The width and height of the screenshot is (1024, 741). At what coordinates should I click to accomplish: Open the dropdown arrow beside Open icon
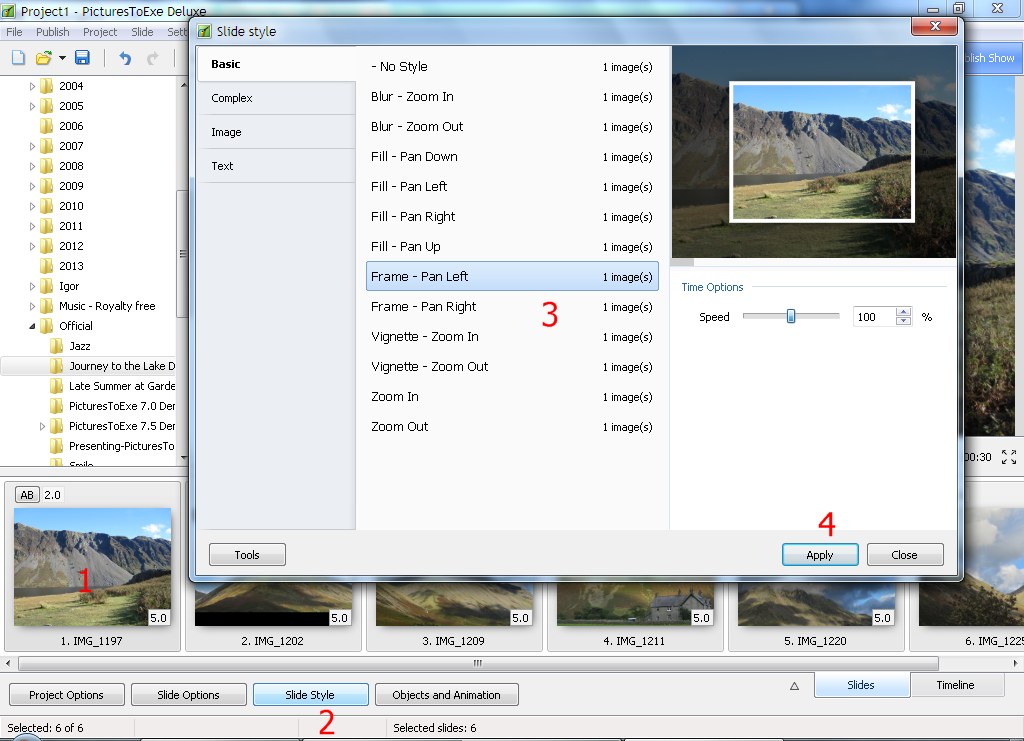62,58
